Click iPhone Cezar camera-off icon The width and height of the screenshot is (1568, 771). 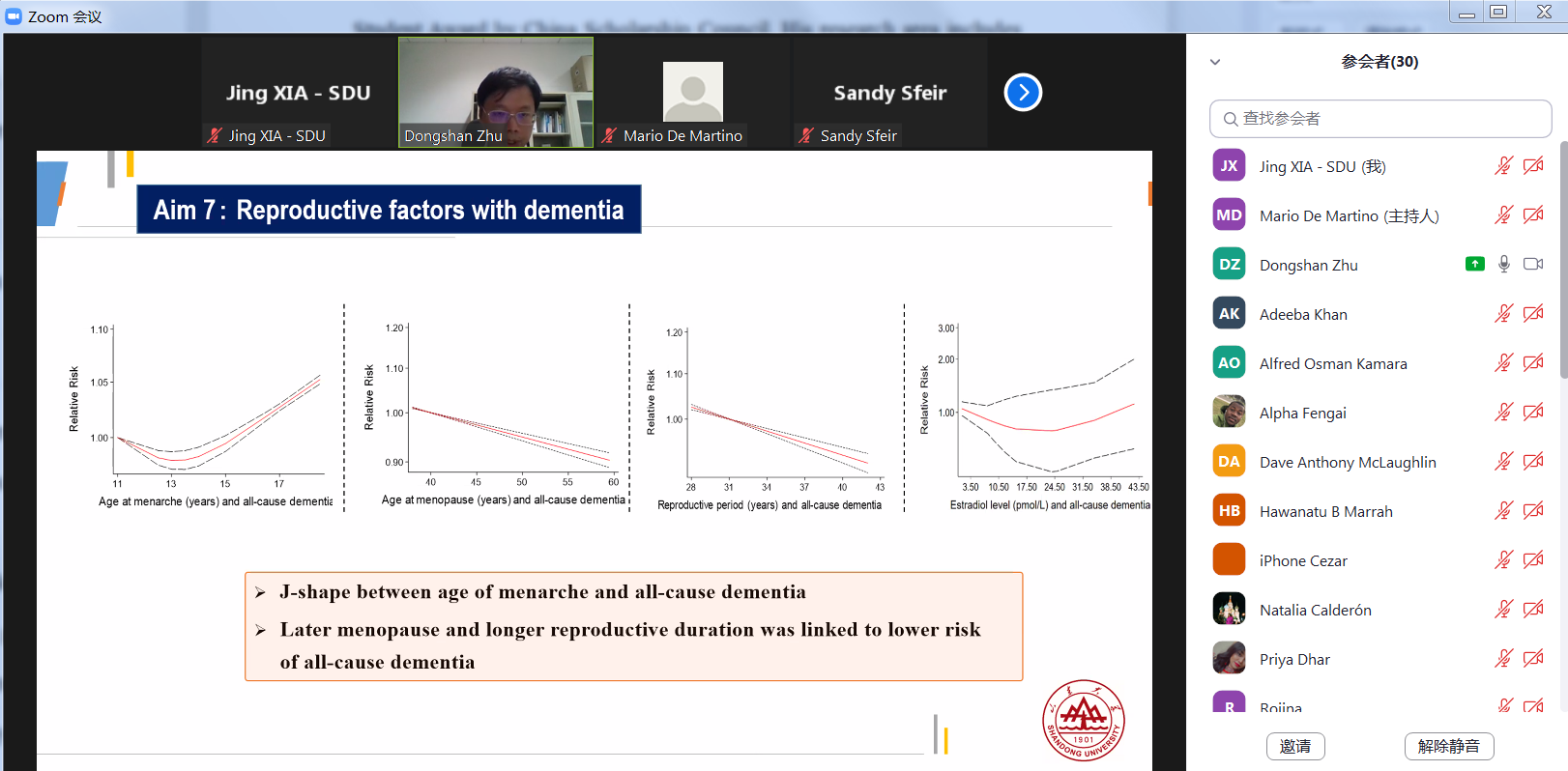point(1533,560)
